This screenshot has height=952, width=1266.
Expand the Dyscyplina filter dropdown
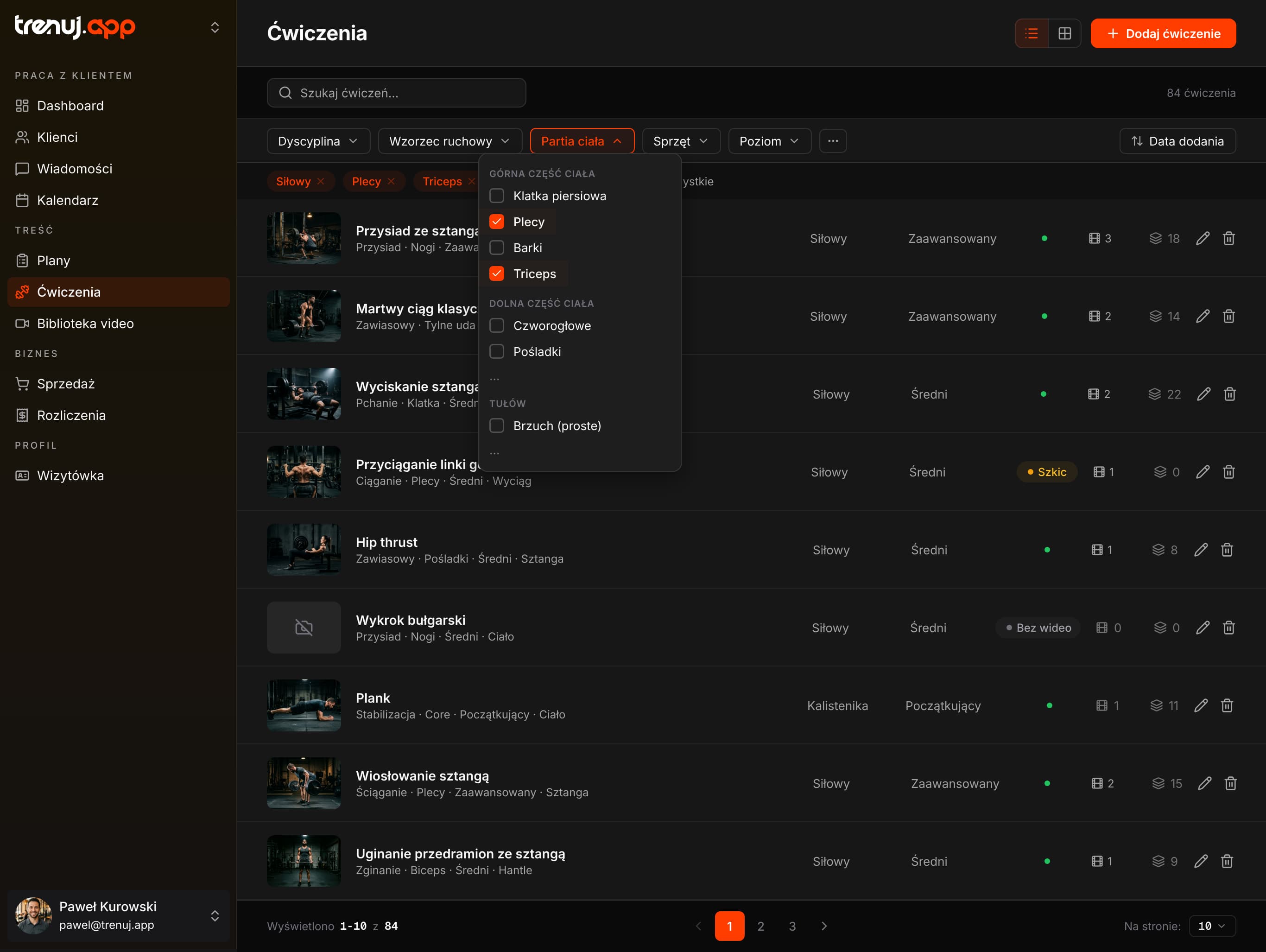318,141
